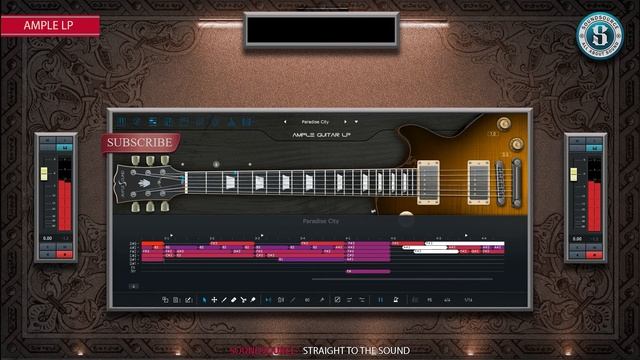Select the eraser tool
Screen dimensions: 640x360
click(x=233, y=300)
